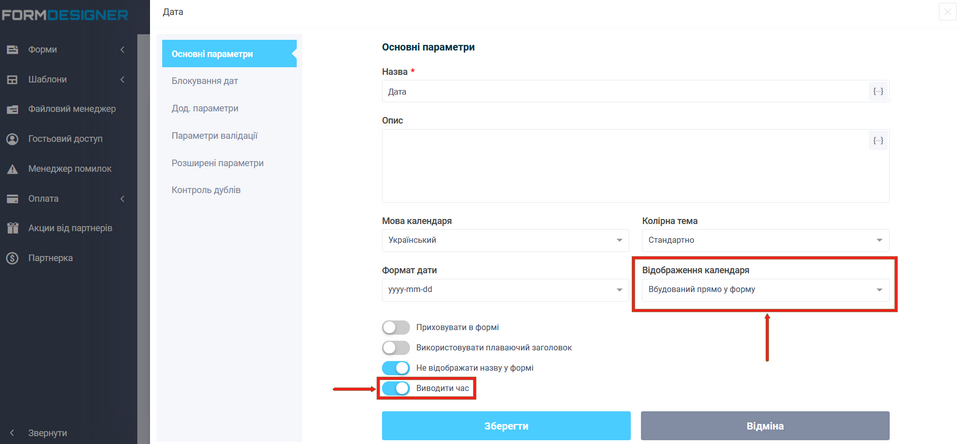
Task: Expand the Відображення календаря dropdown
Action: point(765,290)
